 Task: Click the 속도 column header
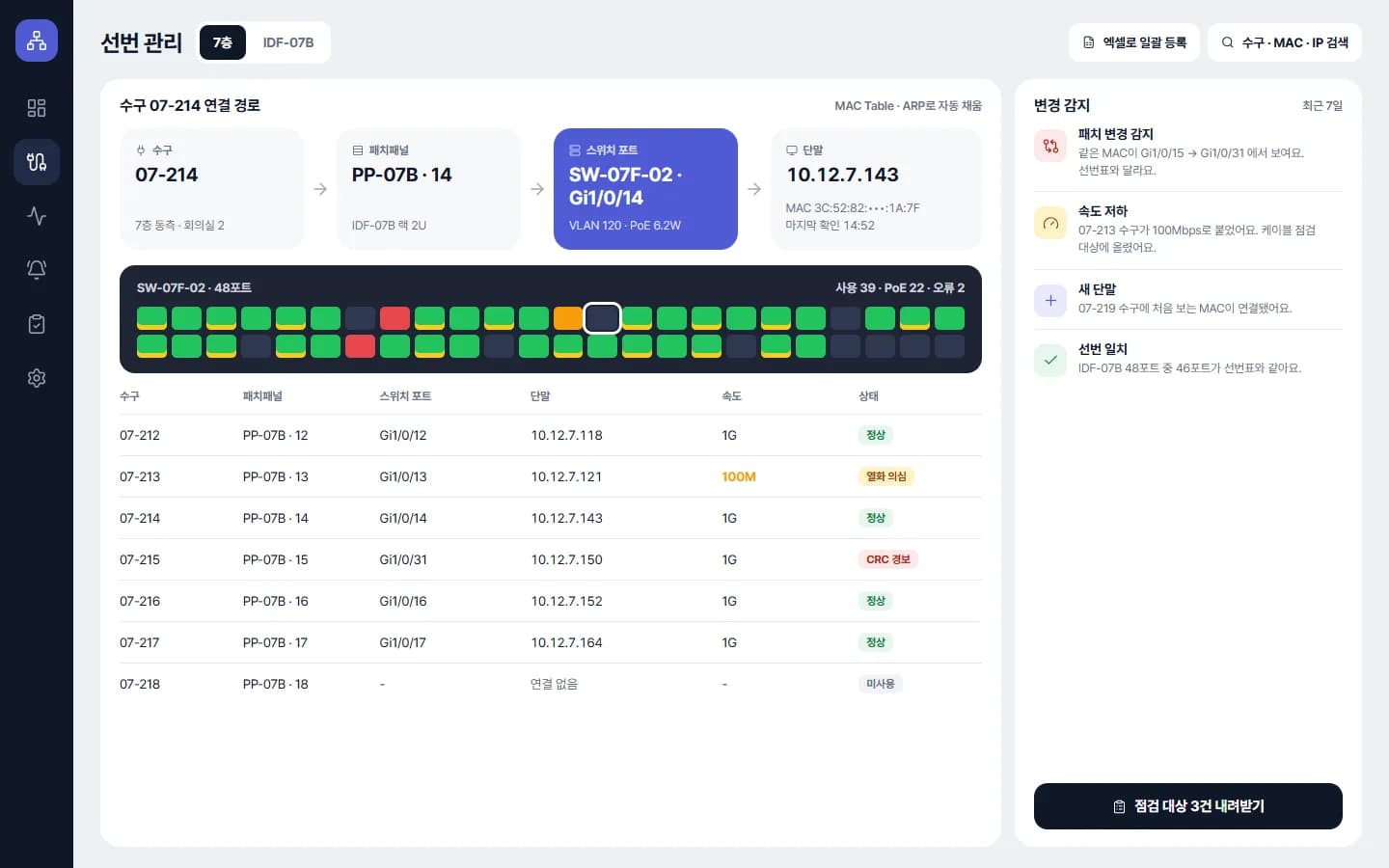coord(731,396)
